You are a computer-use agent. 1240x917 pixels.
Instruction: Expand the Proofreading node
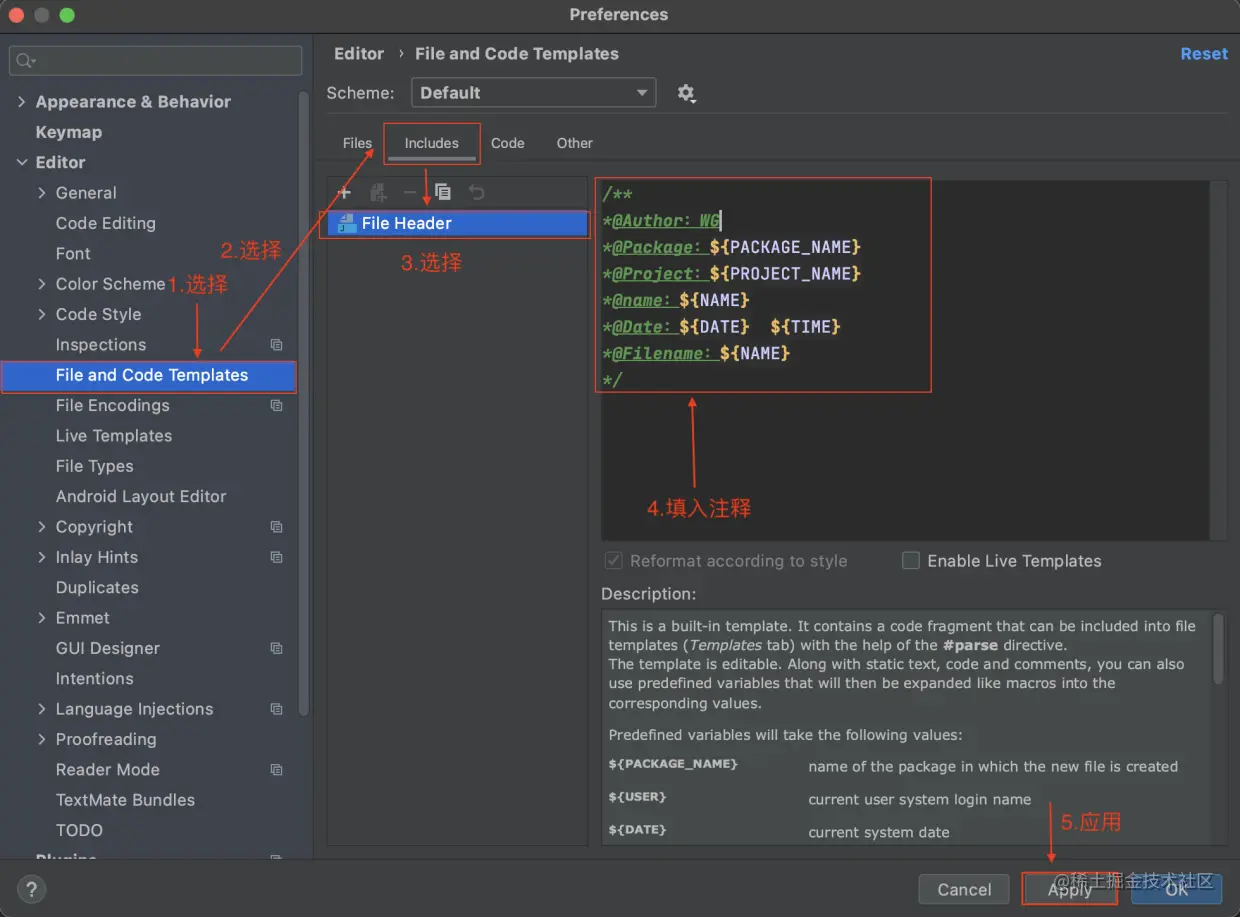(42, 739)
